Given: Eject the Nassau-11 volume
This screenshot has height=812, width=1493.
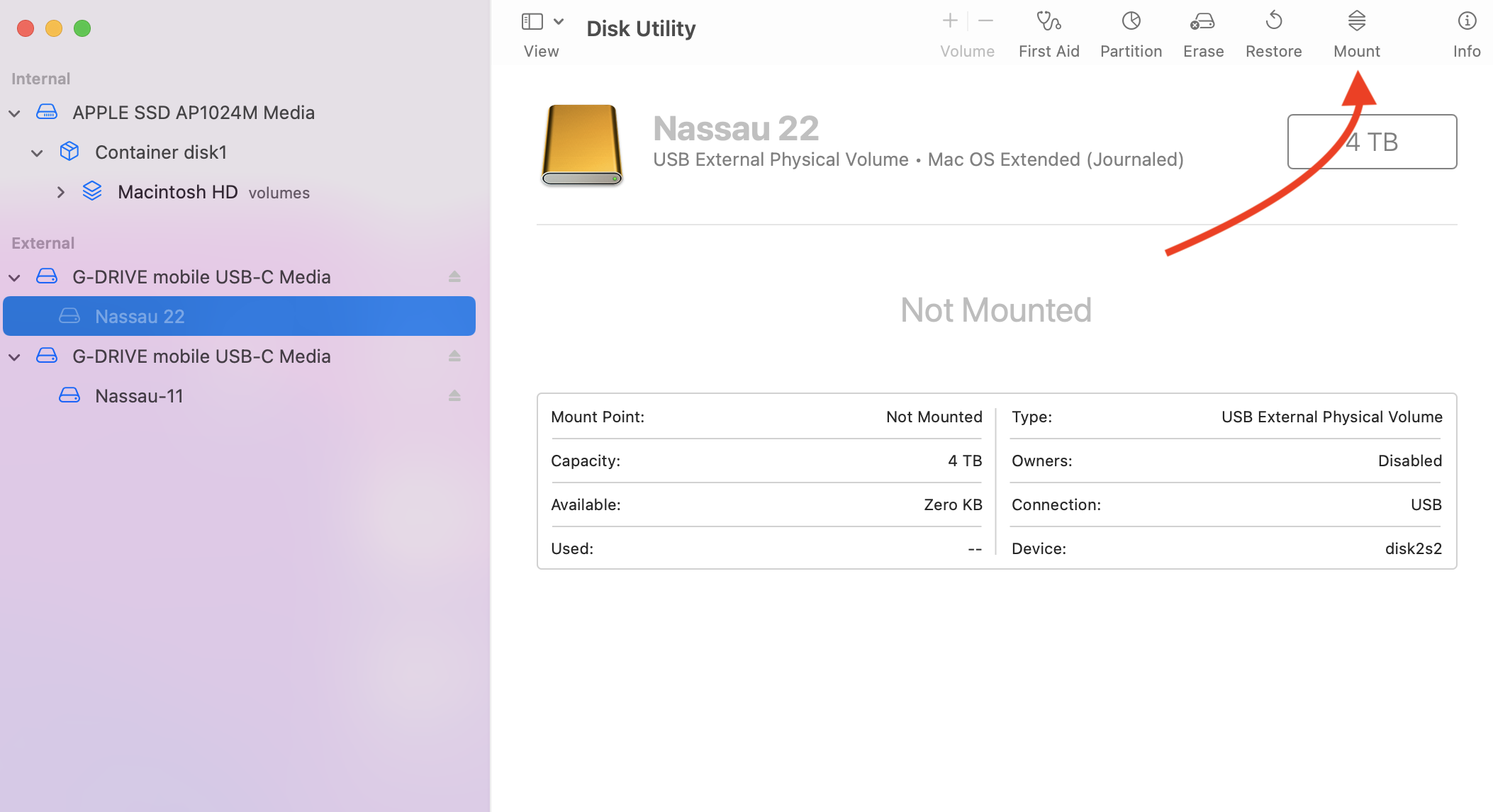Looking at the screenshot, I should [454, 396].
